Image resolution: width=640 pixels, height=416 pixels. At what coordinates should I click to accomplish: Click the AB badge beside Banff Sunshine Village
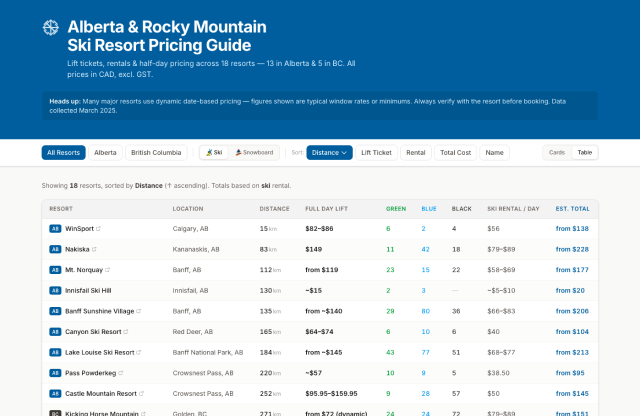(x=55, y=311)
